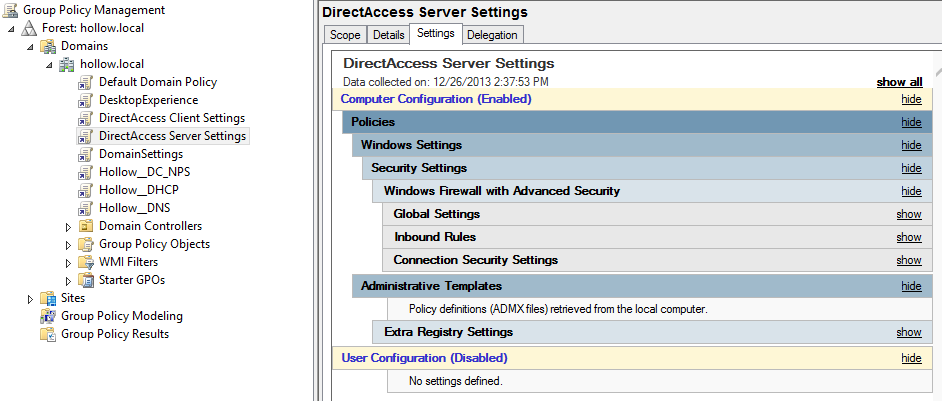Click the Forest hollow.local icon
Screen dimensions: 942x401
(x=29, y=28)
